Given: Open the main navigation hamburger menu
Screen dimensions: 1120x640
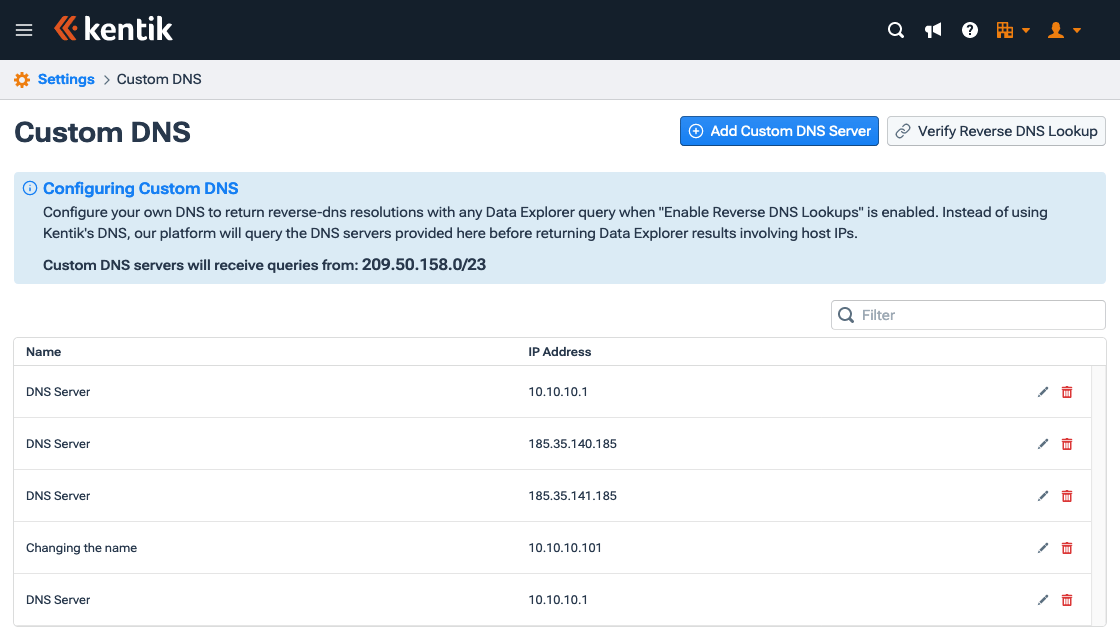Looking at the screenshot, I should (23, 29).
